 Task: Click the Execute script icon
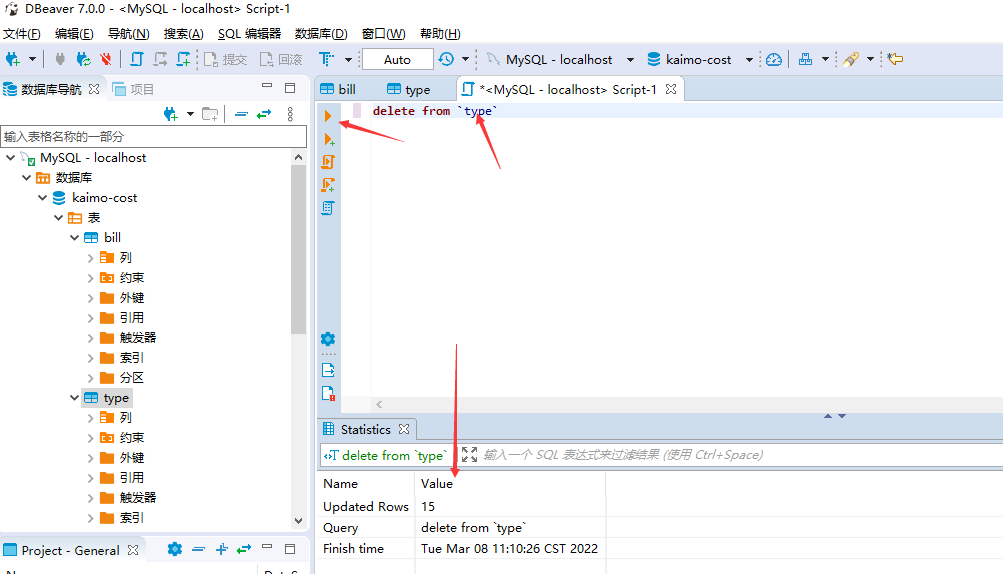[x=328, y=162]
